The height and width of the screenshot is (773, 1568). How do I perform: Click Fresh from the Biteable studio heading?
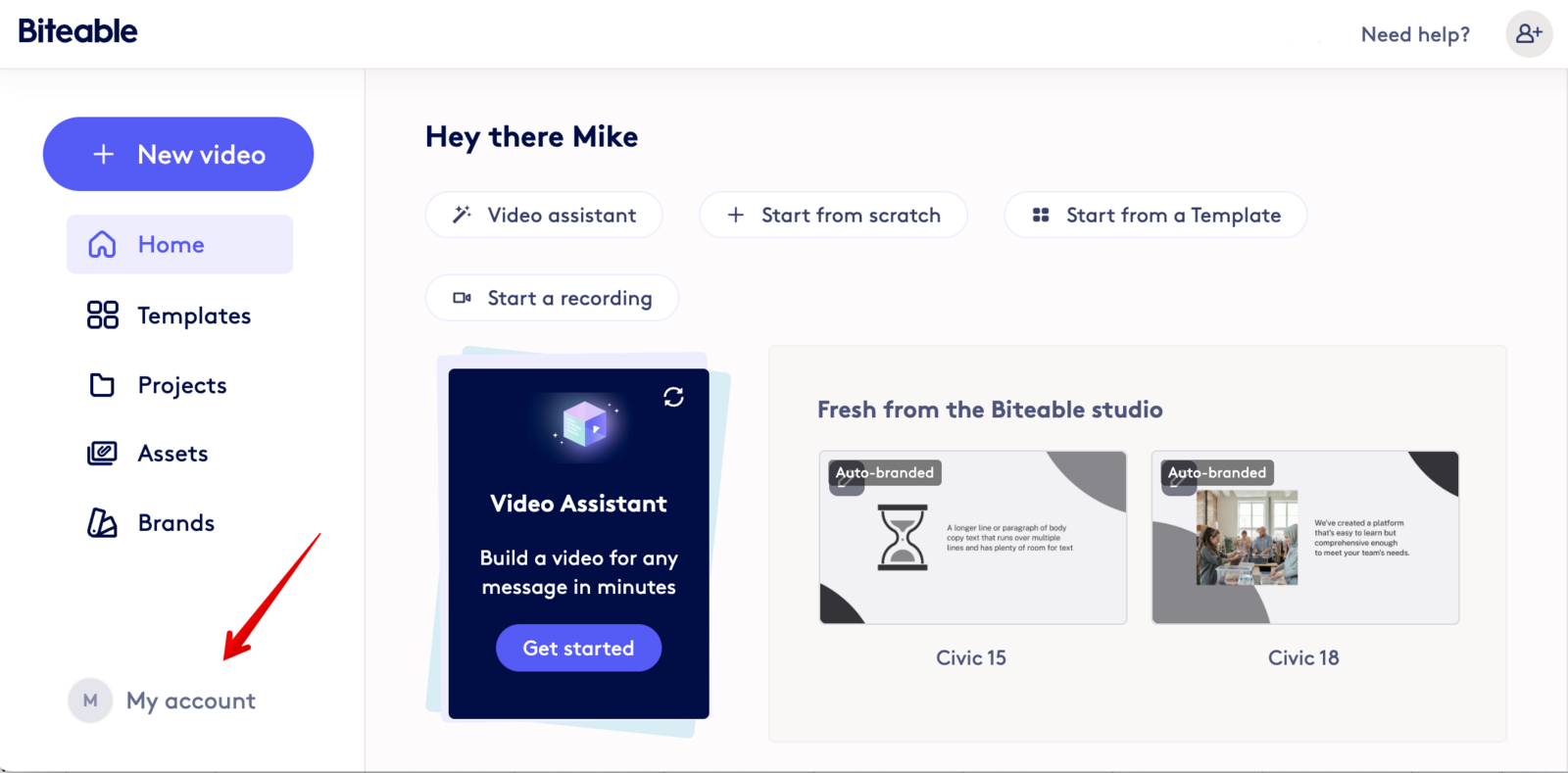pos(990,410)
